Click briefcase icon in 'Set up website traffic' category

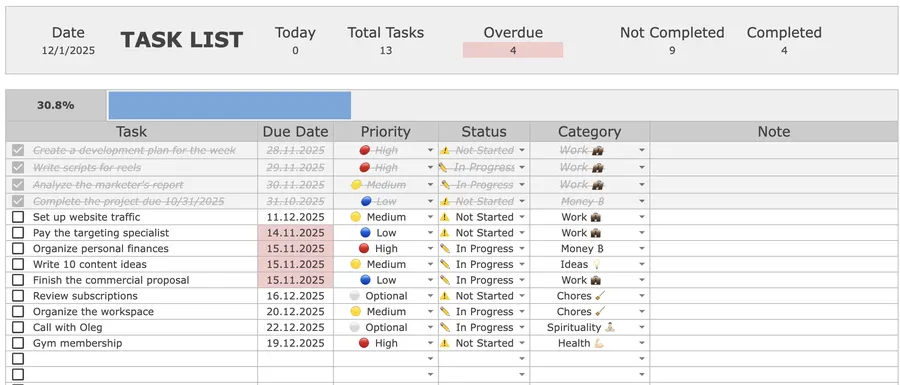[x=596, y=217]
